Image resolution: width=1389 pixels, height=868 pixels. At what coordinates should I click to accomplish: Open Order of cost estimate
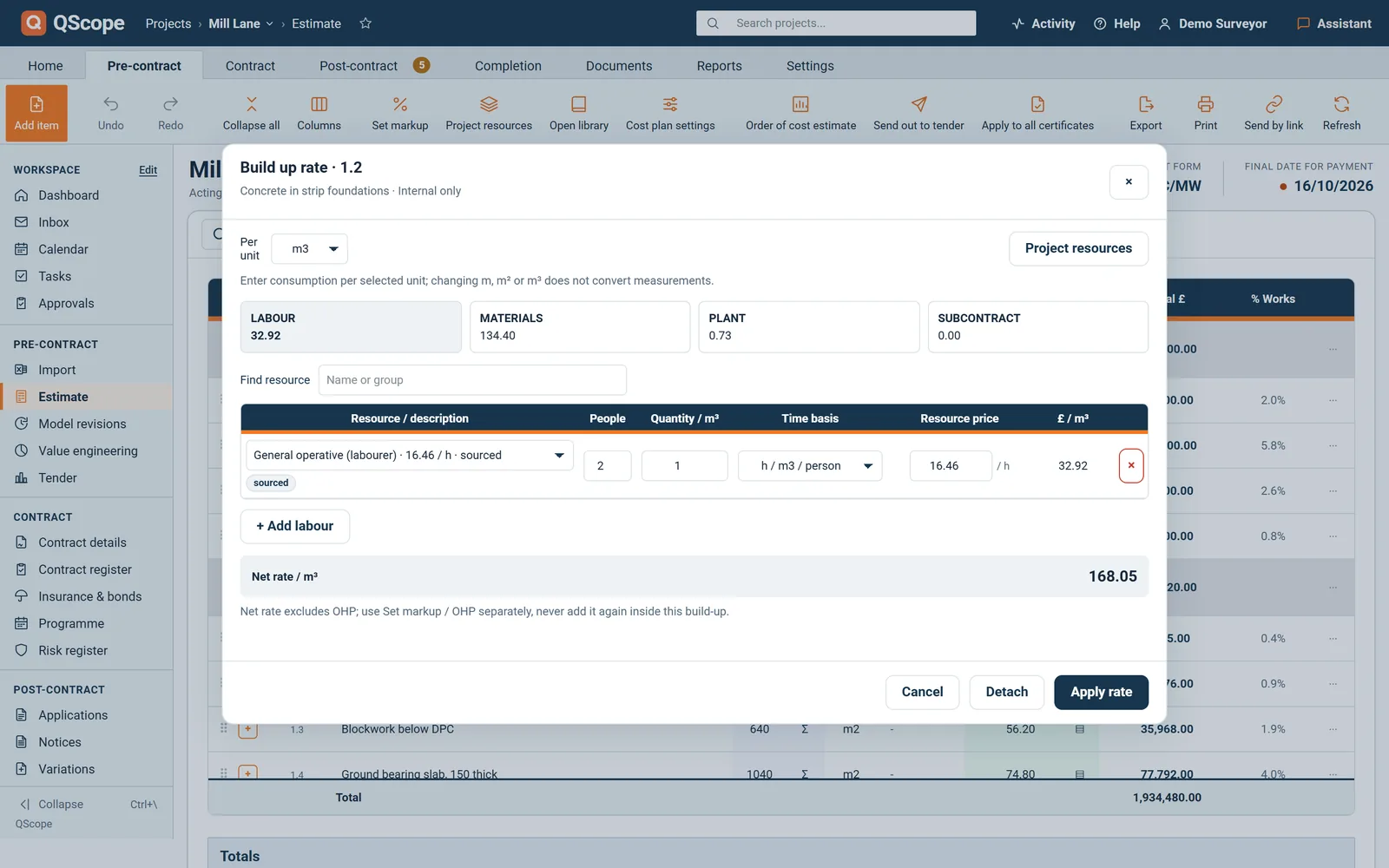800,113
